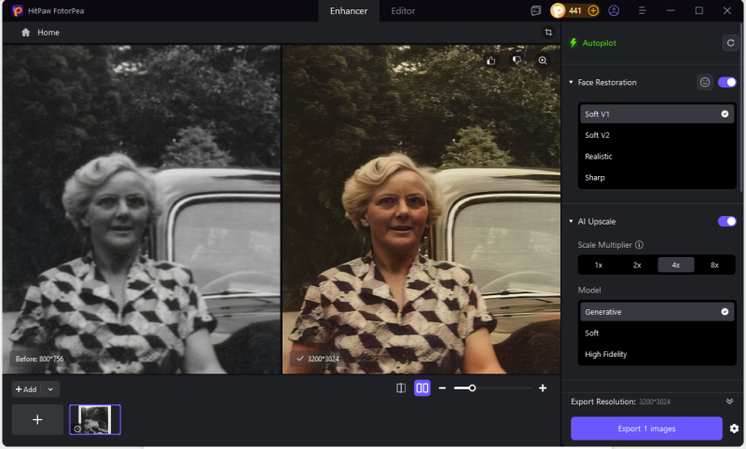Click the HitPaw FotorPea logo icon
Image resolution: width=746 pixels, height=449 pixels.
pyautogui.click(x=18, y=10)
